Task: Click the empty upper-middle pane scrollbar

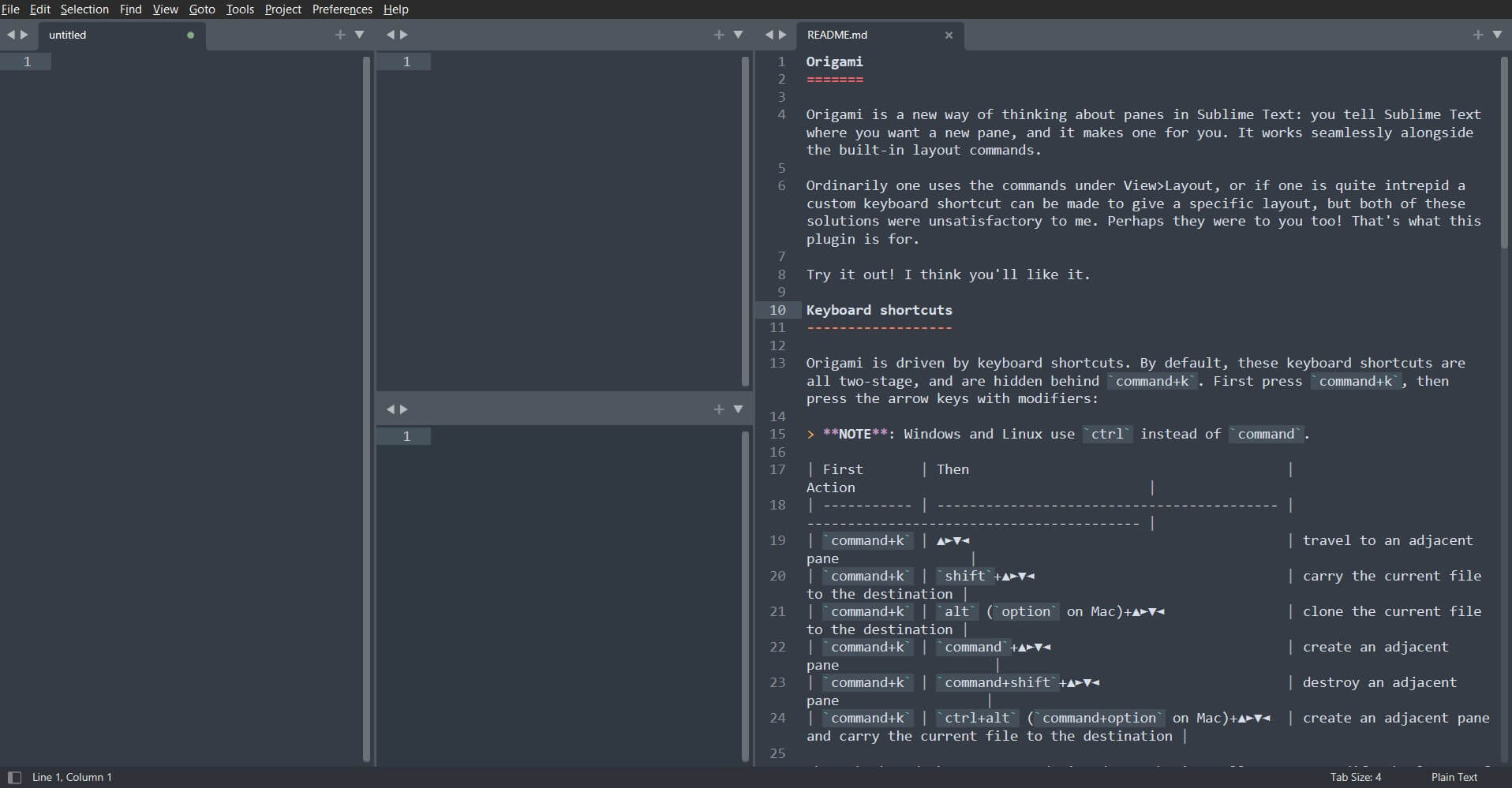Action: tap(745, 221)
